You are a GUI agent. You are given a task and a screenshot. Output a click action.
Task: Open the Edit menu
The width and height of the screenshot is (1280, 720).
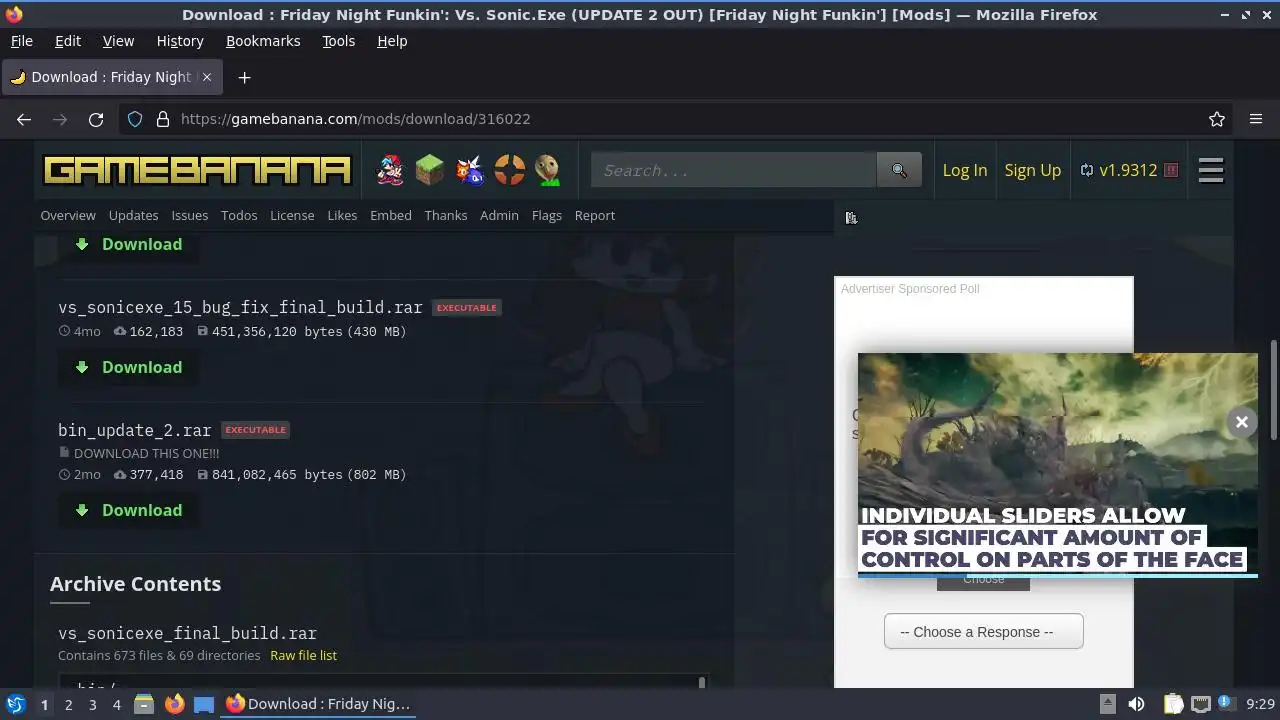[68, 41]
